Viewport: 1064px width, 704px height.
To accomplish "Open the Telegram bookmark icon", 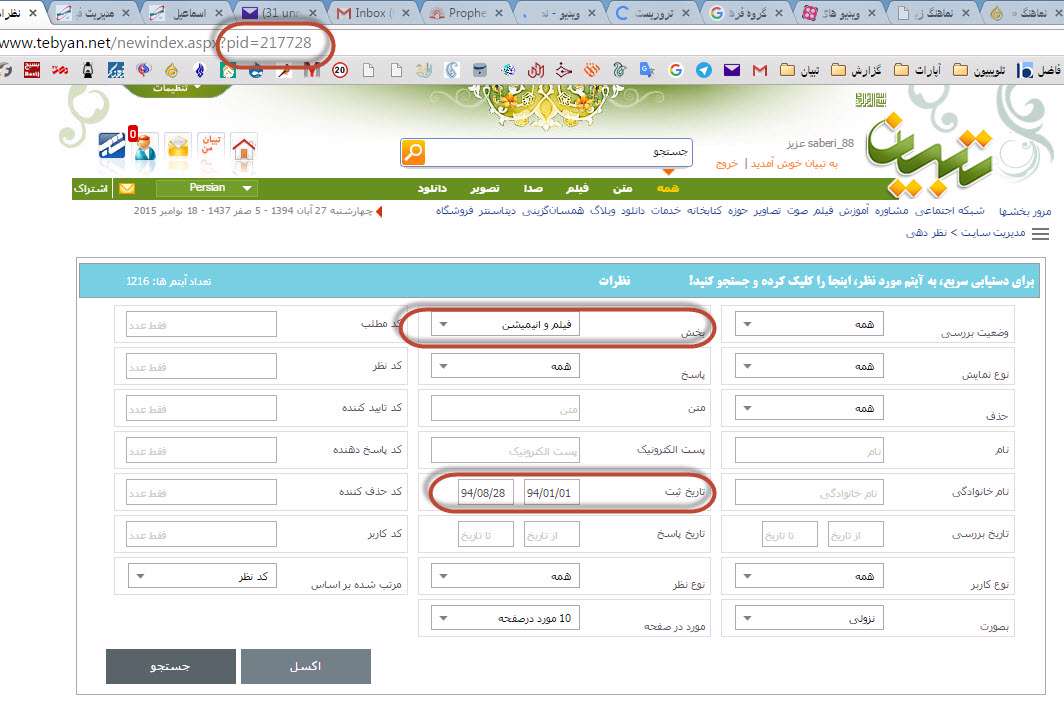I will (704, 71).
